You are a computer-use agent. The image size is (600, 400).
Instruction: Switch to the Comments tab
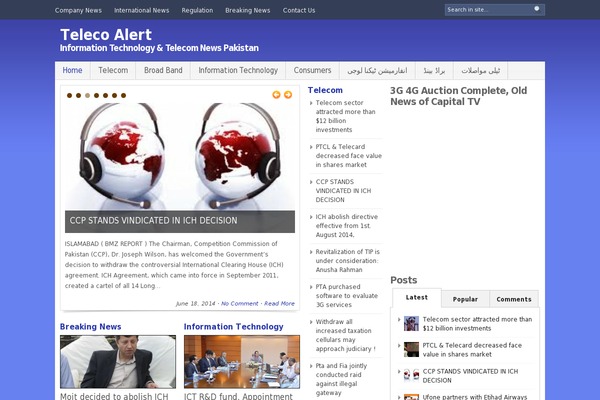click(x=514, y=299)
